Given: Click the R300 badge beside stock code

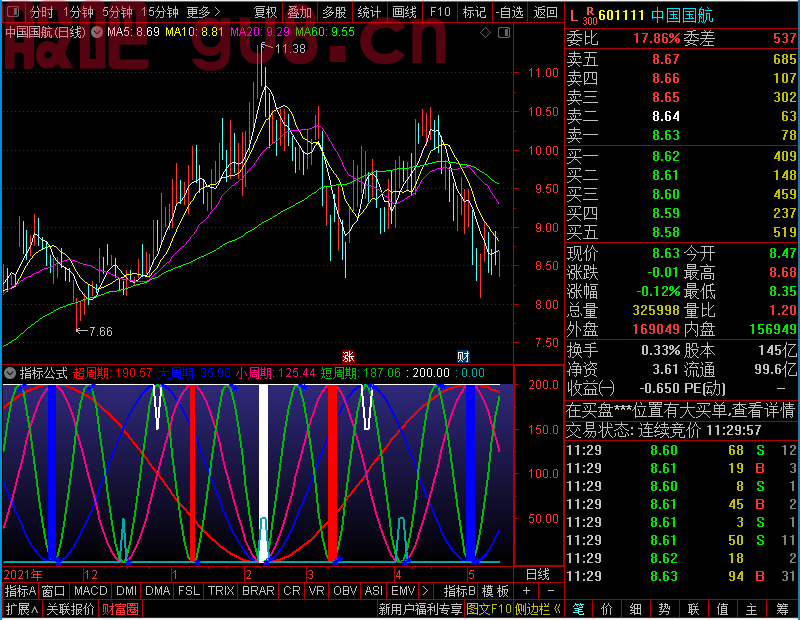Looking at the screenshot, I should (590, 16).
